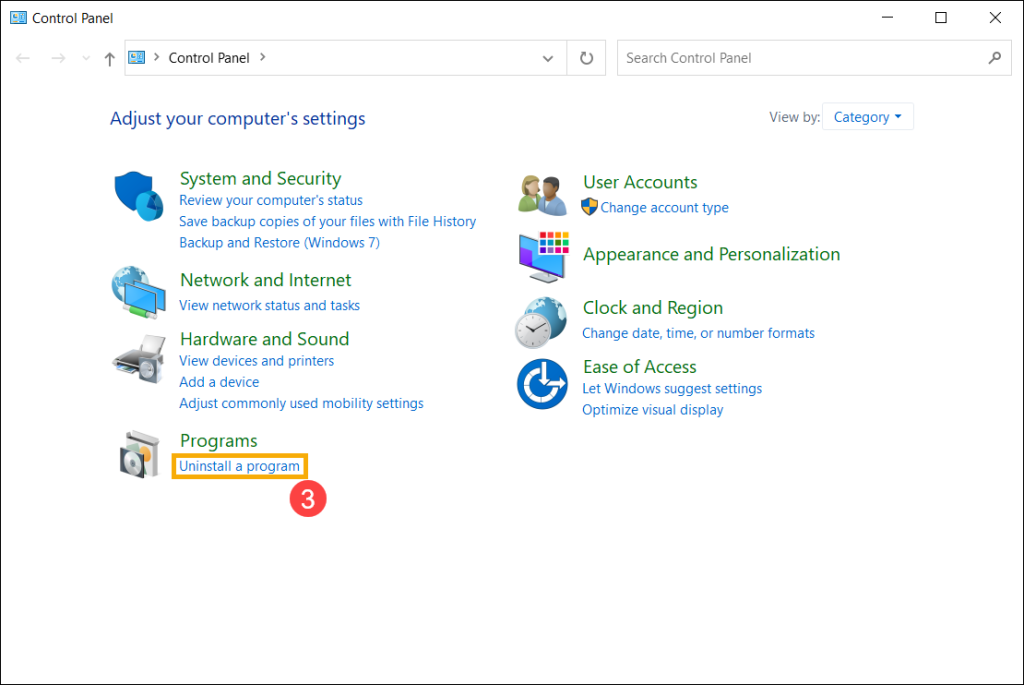The image size is (1024, 685).
Task: Open Adjust commonly used mobility settings
Action: click(302, 403)
